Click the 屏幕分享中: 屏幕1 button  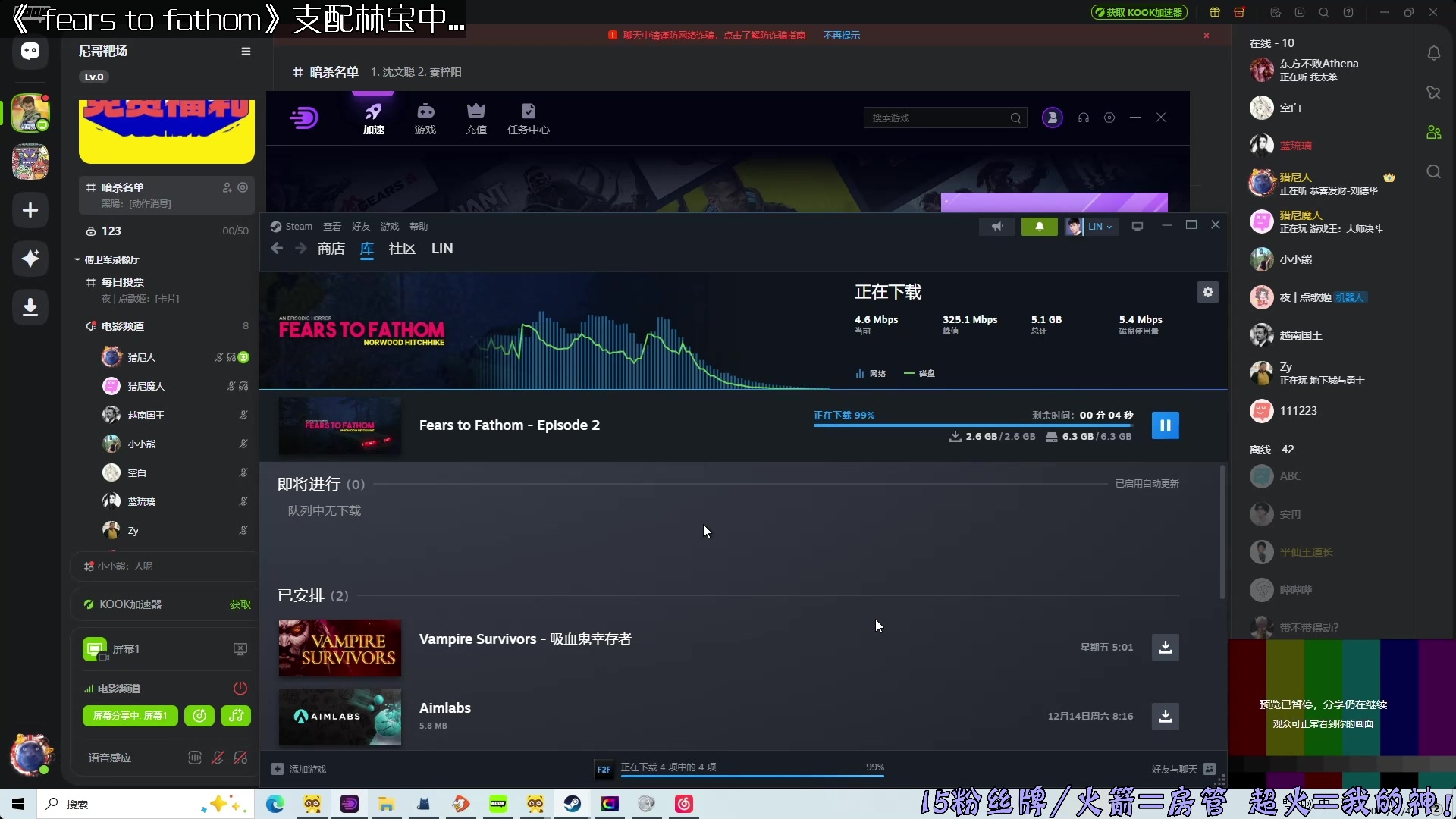130,716
